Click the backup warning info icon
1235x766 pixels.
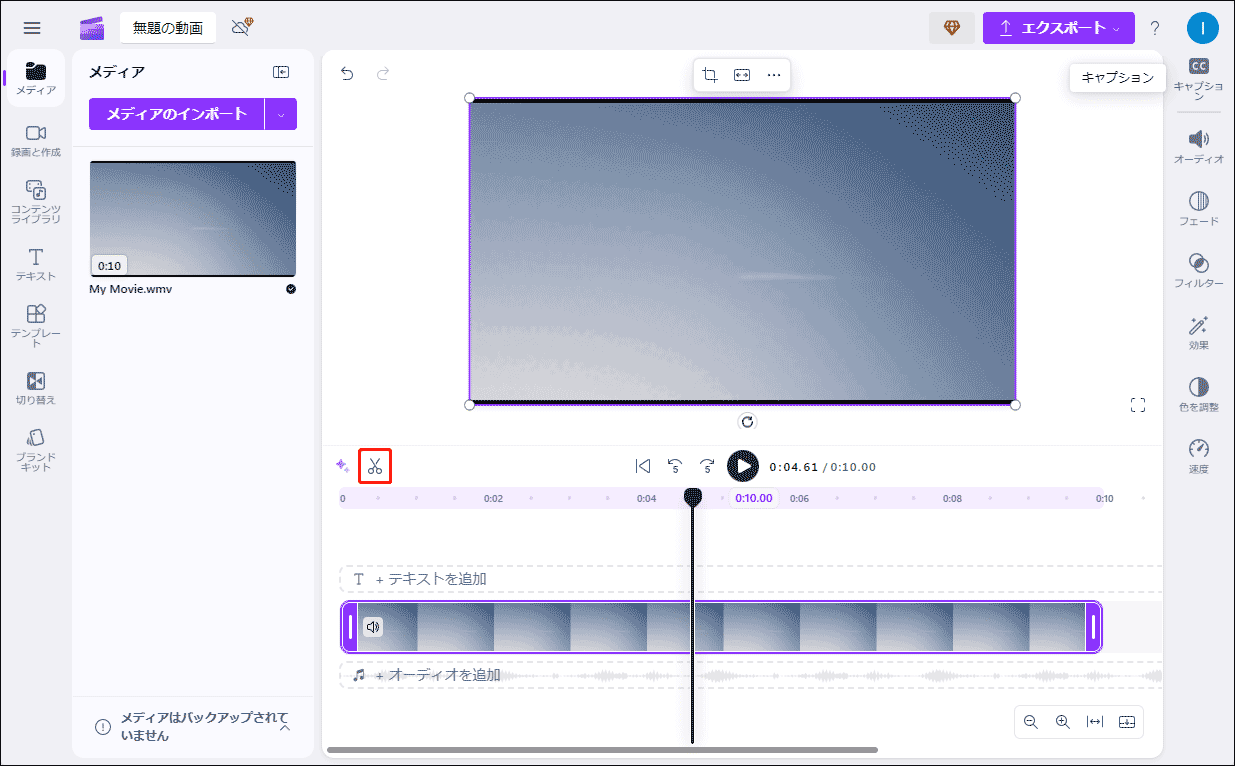click(x=103, y=727)
